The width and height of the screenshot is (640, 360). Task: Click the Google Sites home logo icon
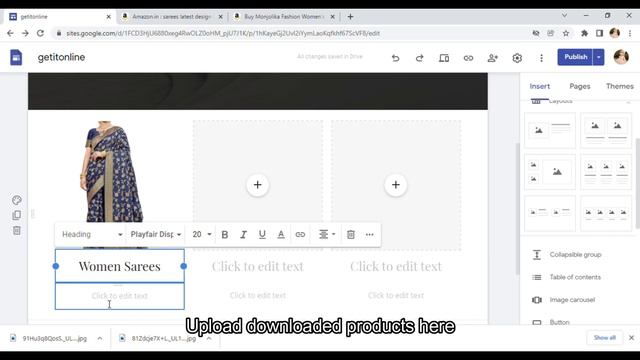[x=16, y=58]
